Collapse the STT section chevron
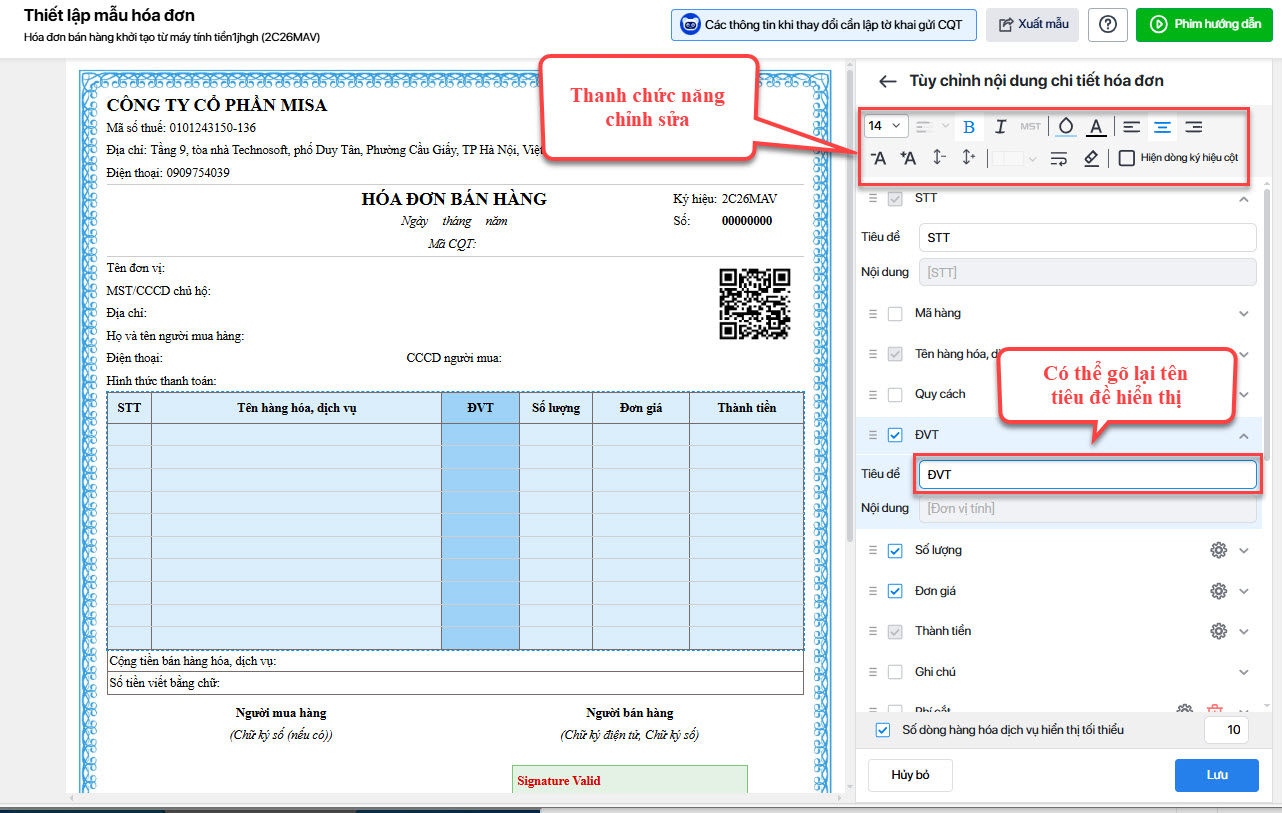Viewport: 1282px width, 813px height. (x=1244, y=199)
